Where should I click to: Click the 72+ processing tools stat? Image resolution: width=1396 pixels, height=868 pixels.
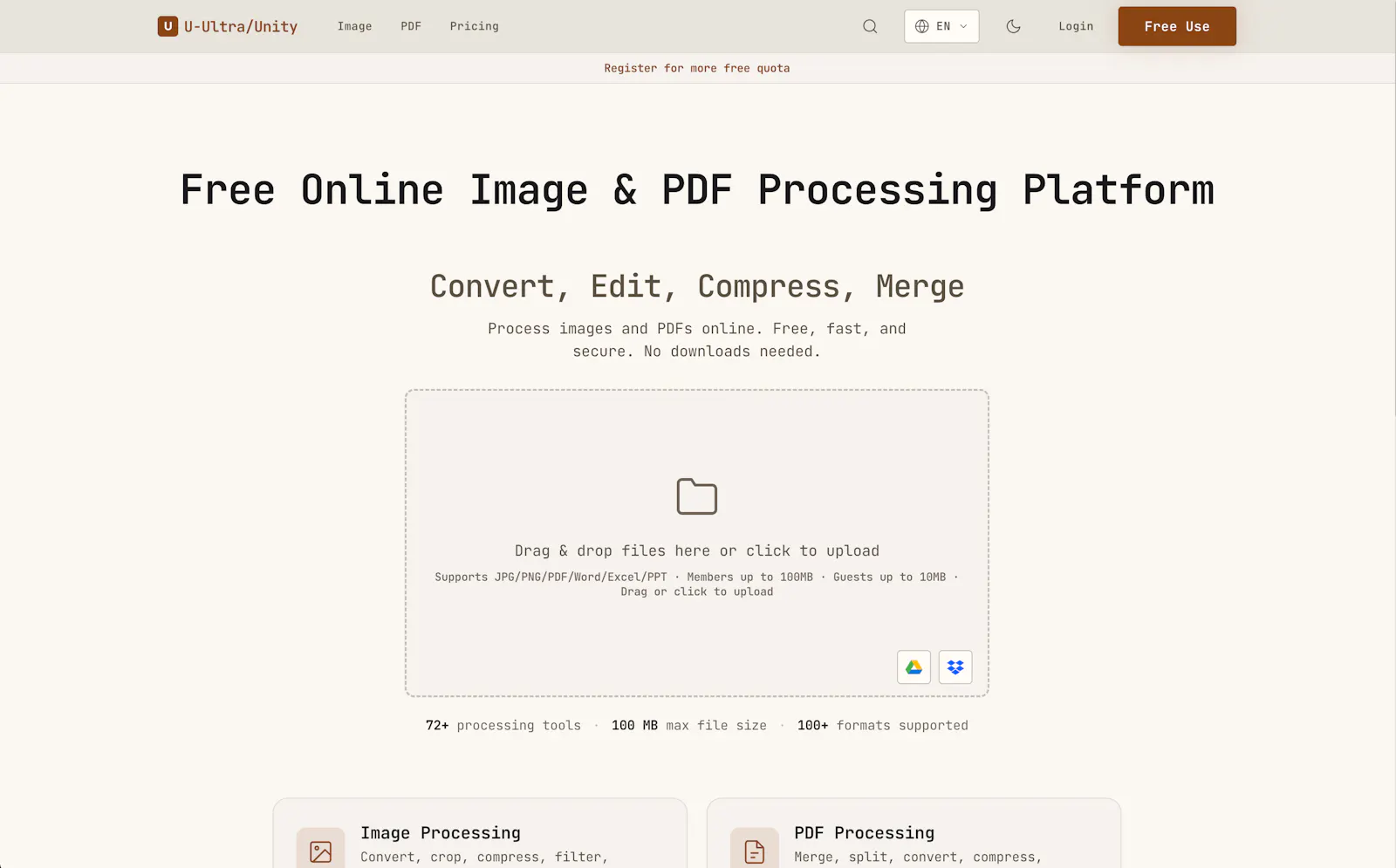click(x=503, y=725)
